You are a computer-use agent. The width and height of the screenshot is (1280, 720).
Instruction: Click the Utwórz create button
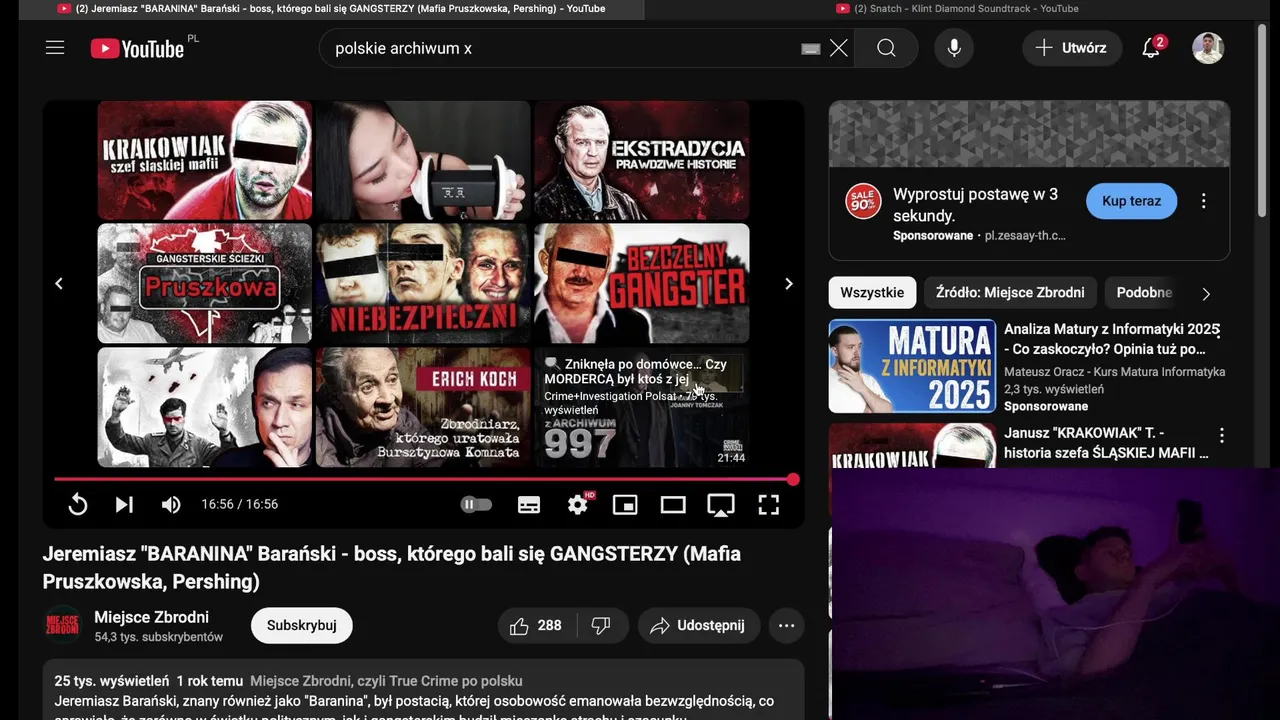tap(1071, 48)
